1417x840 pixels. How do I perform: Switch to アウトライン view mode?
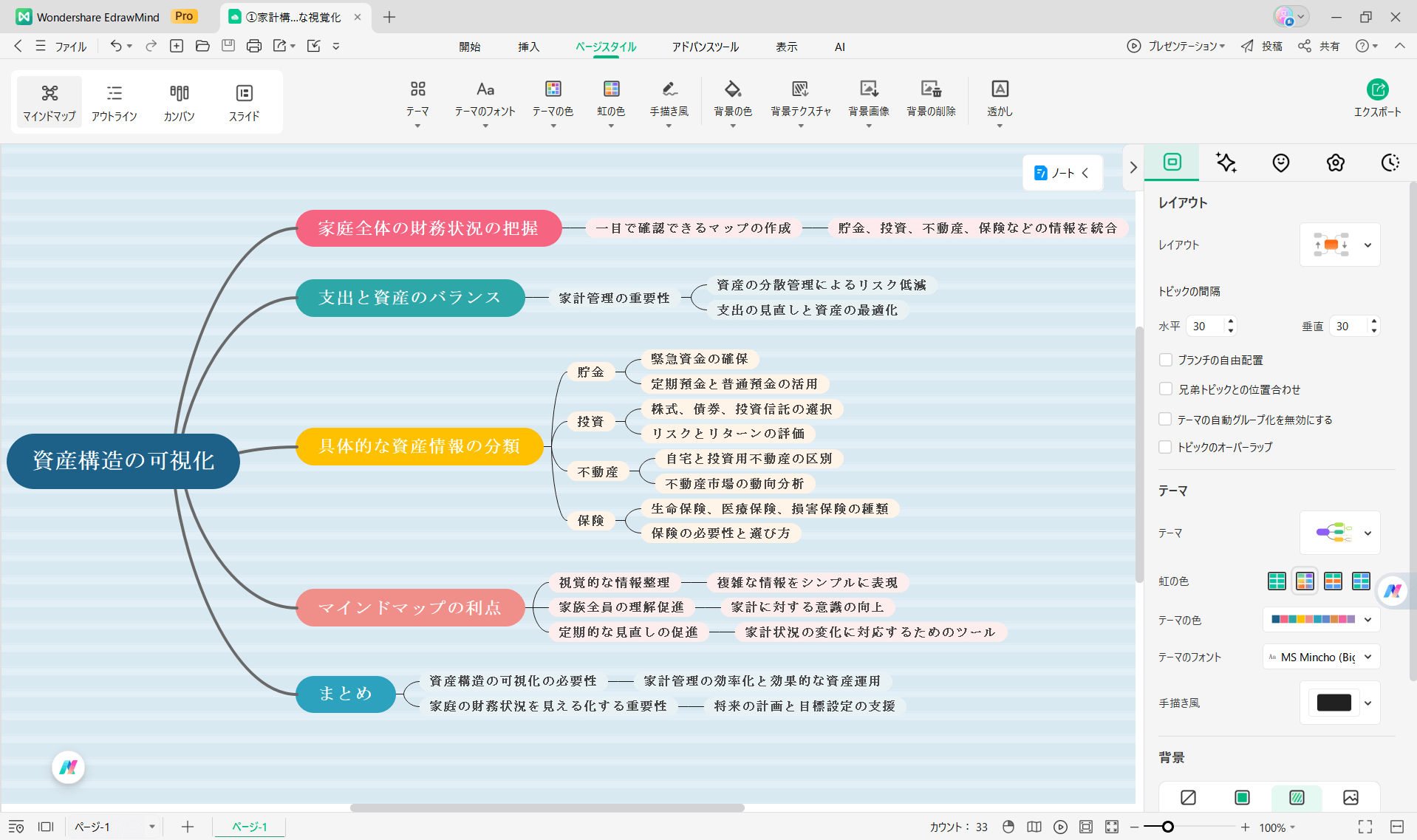click(114, 102)
